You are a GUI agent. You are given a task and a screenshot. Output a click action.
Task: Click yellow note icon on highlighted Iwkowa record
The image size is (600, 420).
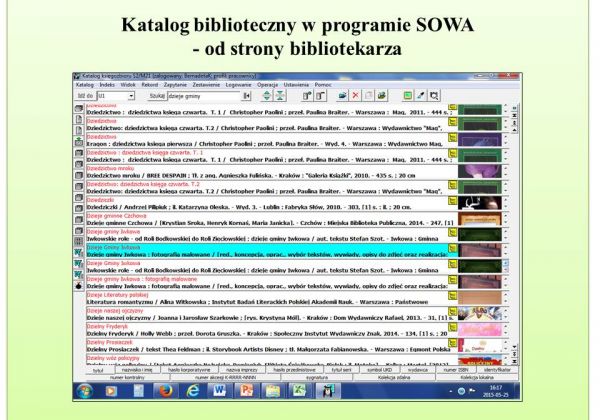click(x=453, y=248)
